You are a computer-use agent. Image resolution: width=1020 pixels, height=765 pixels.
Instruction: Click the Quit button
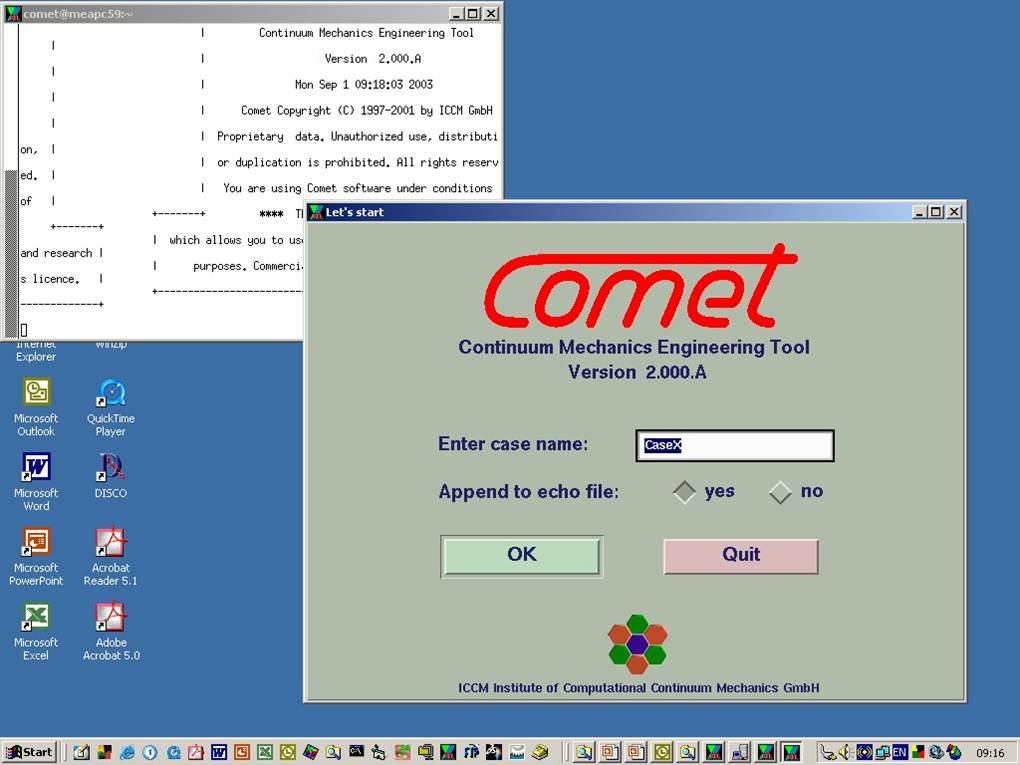[x=740, y=556]
